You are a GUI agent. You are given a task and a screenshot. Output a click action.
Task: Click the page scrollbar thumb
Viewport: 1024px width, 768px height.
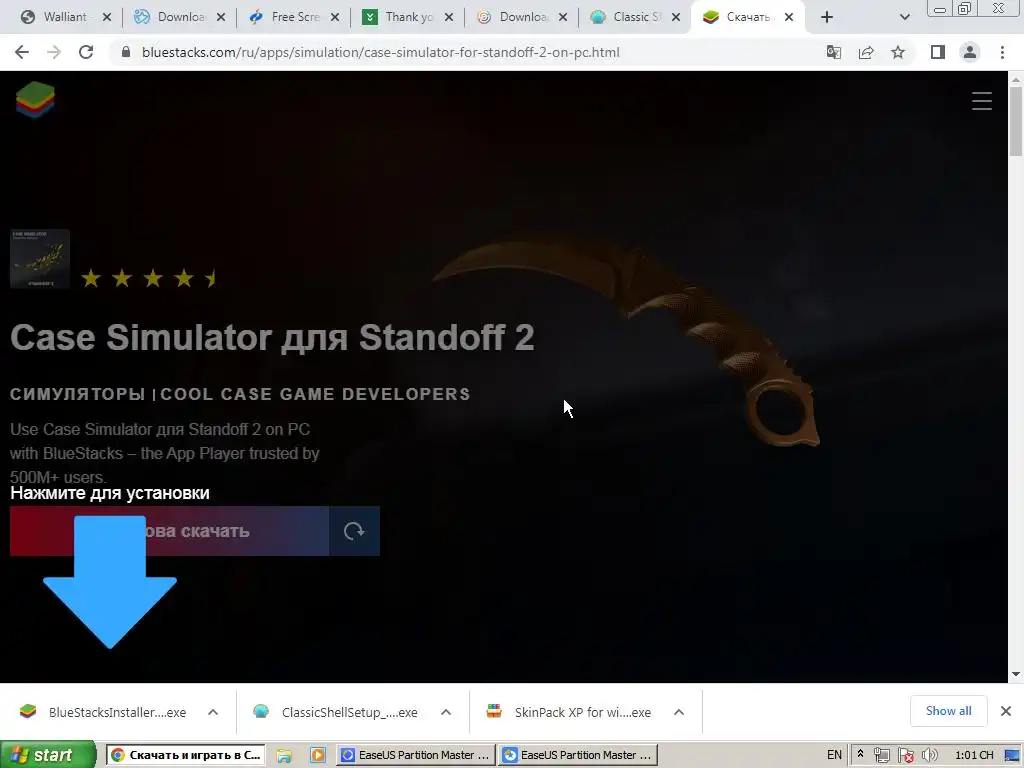(x=1016, y=121)
